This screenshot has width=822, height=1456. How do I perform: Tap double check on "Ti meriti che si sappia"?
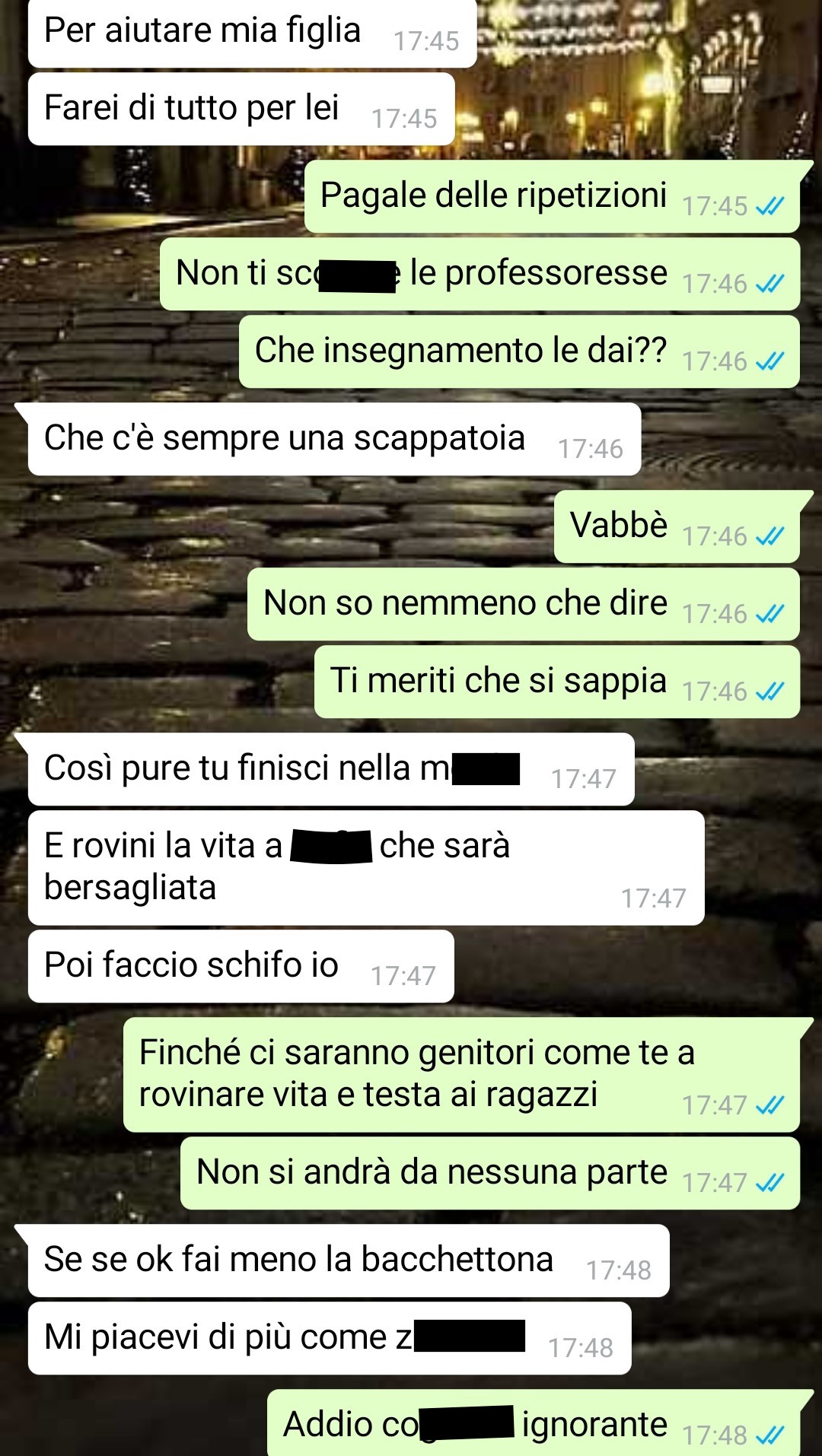coord(769,691)
